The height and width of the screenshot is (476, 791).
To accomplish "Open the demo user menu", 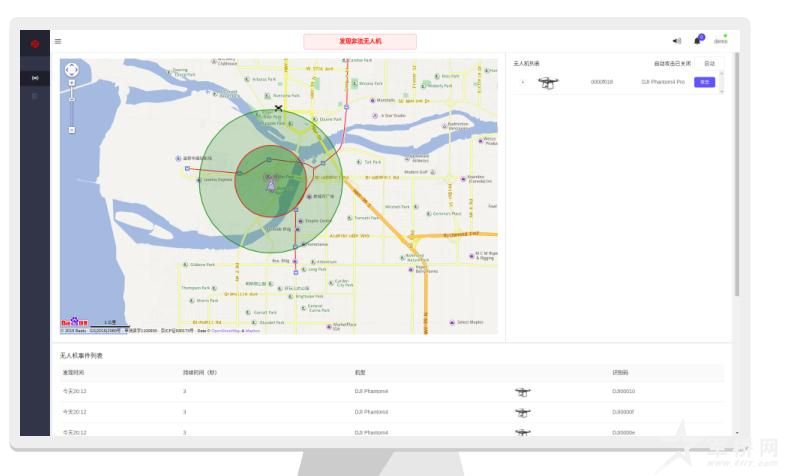I will coord(720,41).
